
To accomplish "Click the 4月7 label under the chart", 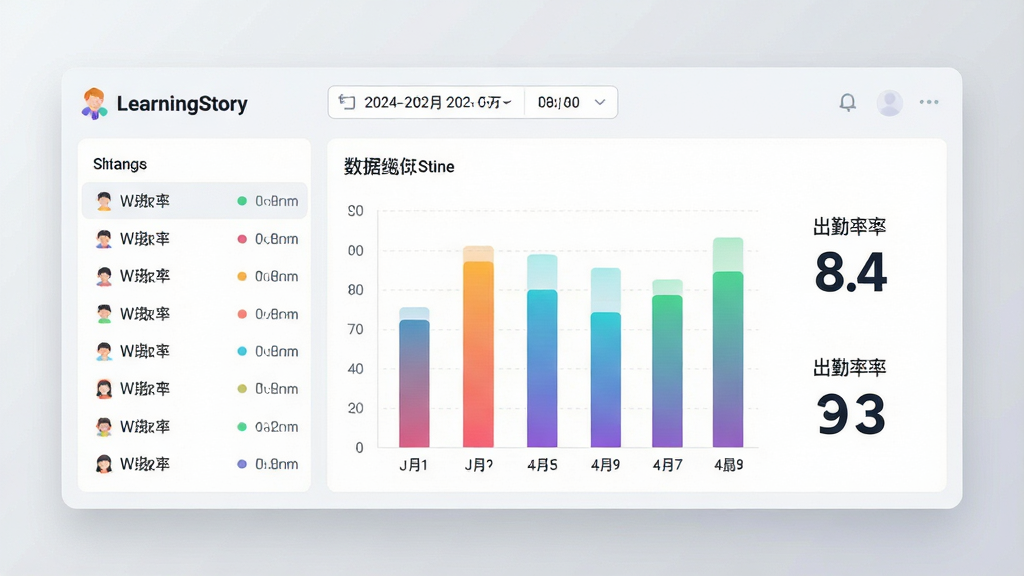I will point(667,465).
